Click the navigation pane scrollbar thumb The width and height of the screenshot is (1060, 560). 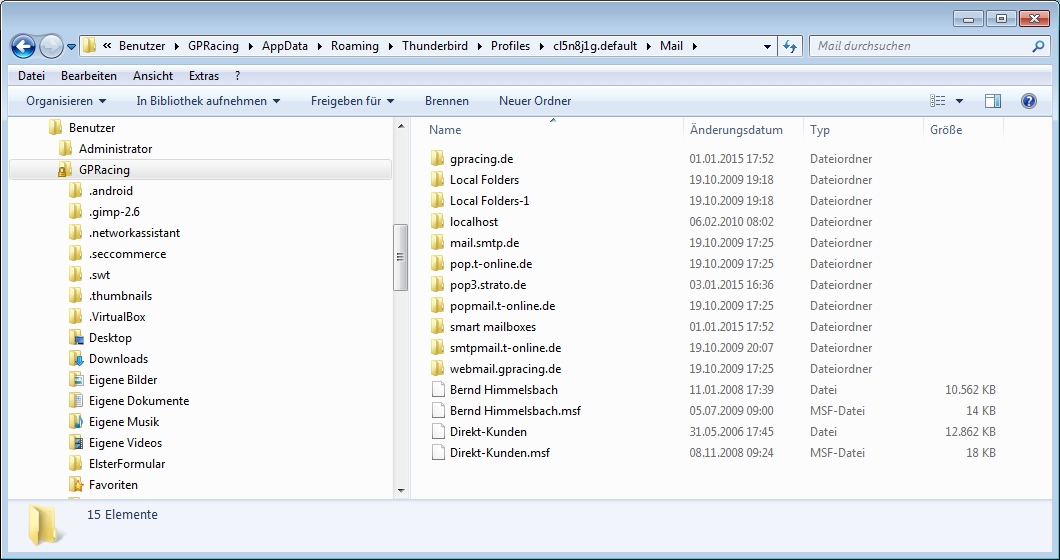coord(401,256)
